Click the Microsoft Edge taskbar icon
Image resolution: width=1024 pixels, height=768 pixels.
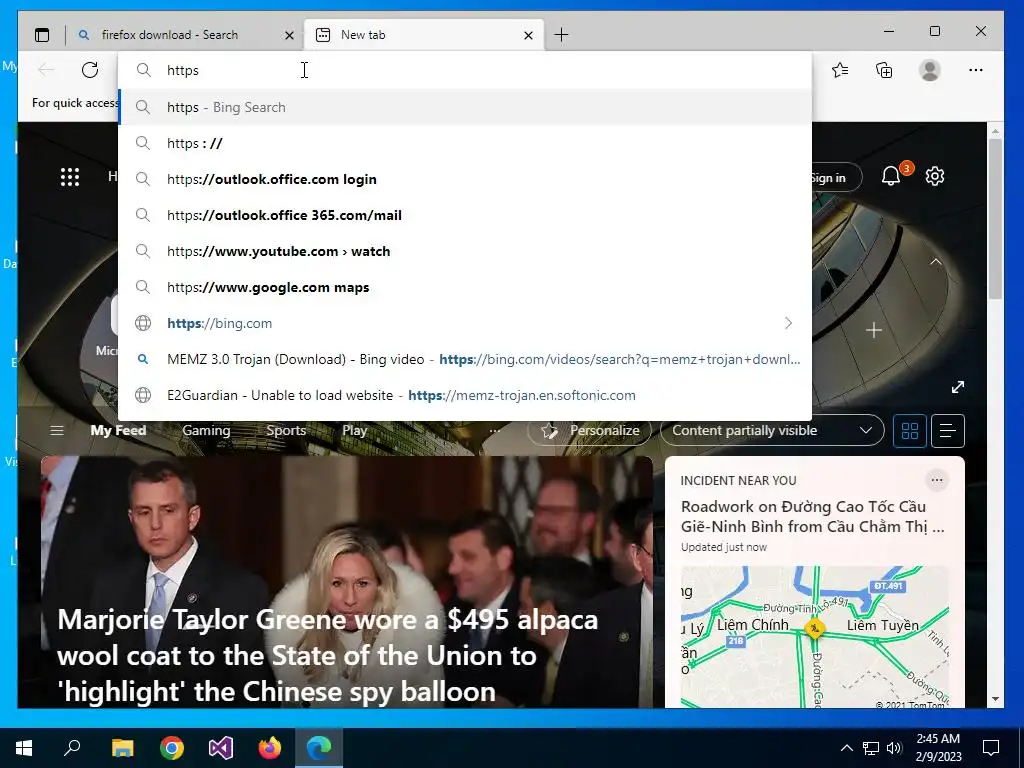[x=319, y=748]
